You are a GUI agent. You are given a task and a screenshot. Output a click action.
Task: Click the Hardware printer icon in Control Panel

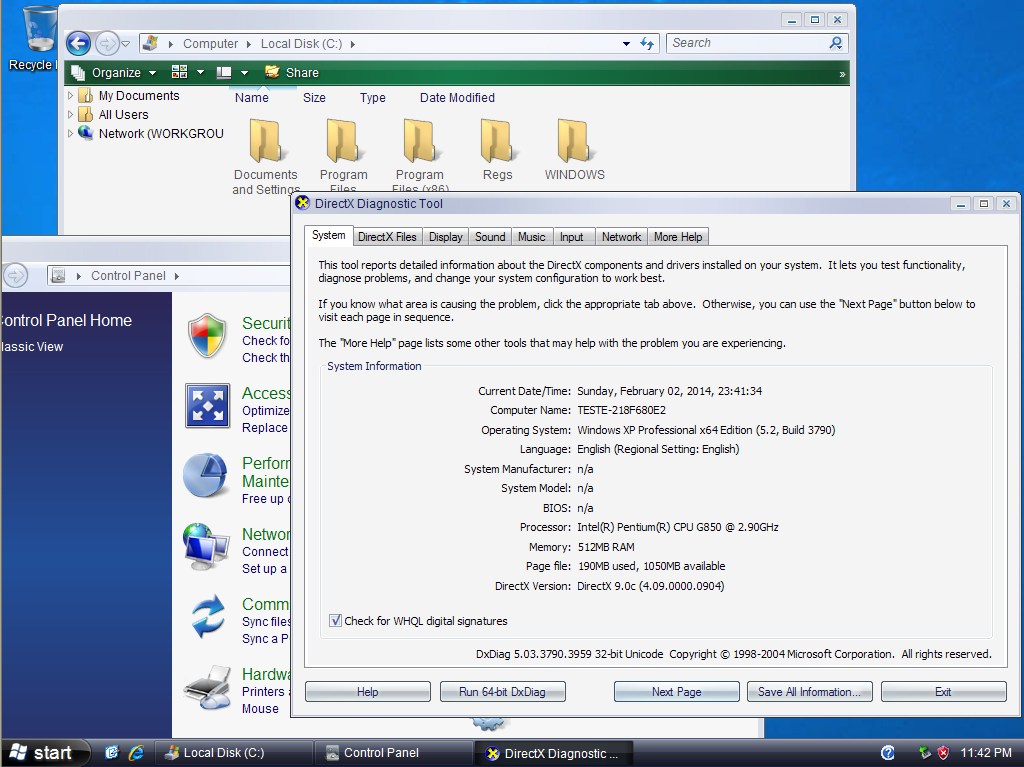[208, 687]
